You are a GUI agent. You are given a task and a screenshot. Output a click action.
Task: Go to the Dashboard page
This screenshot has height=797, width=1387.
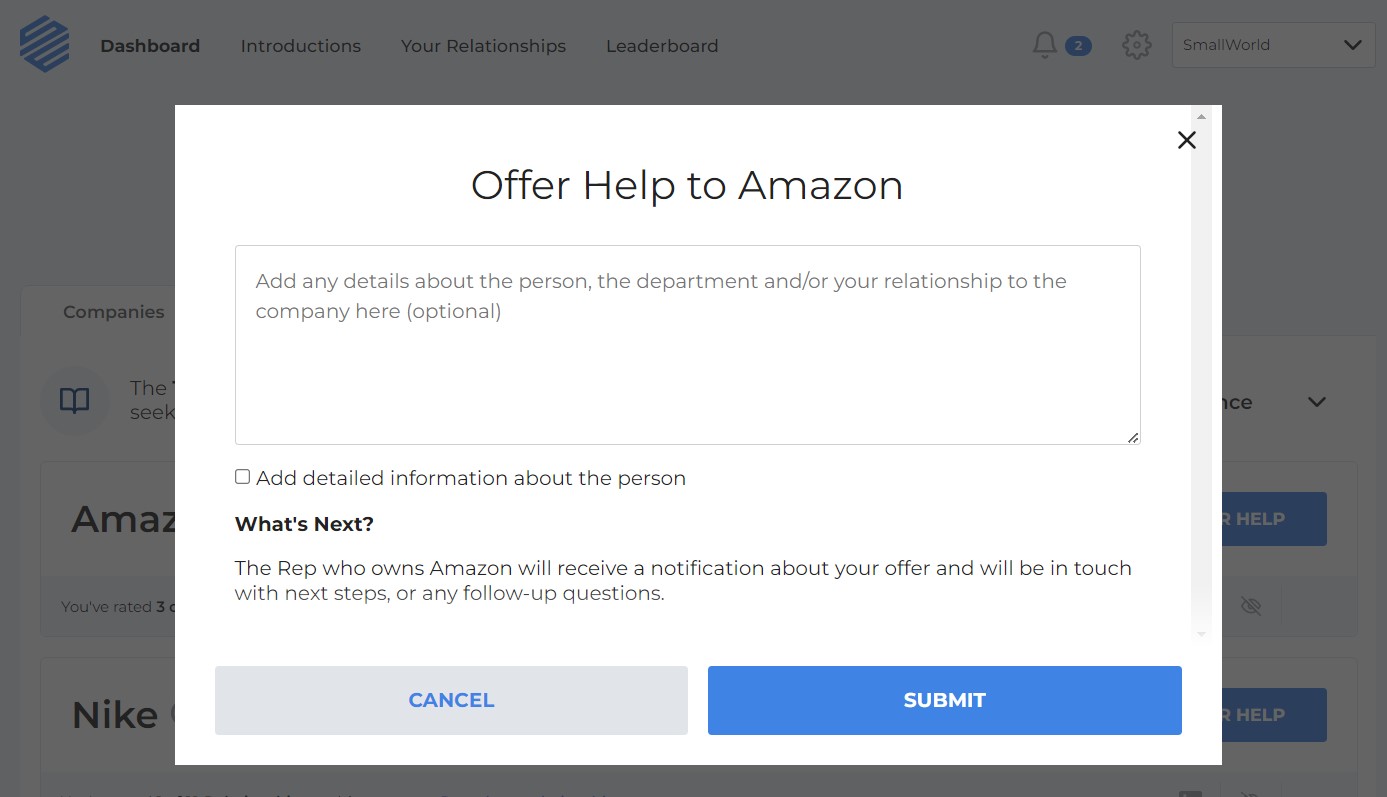(x=150, y=45)
